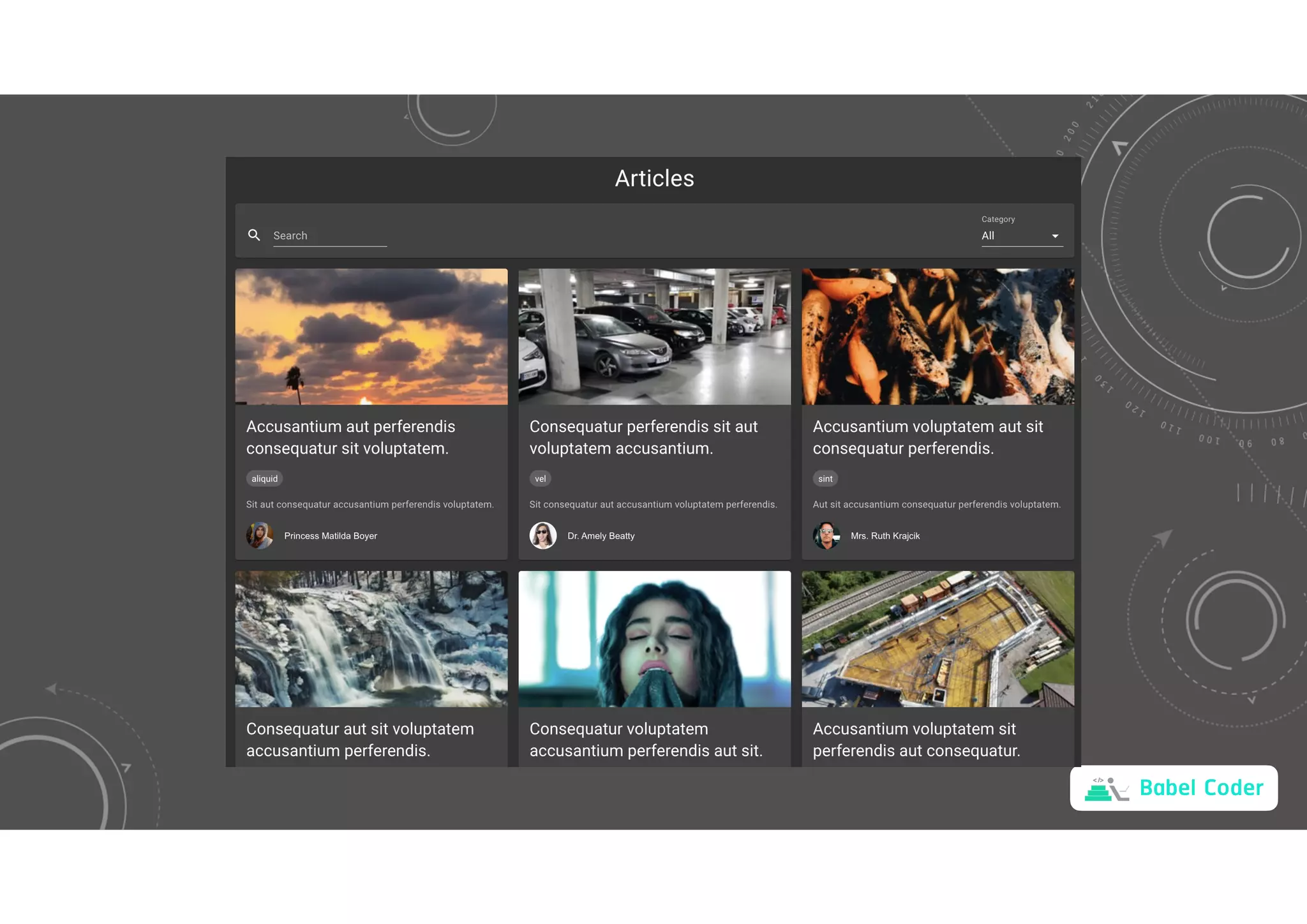Click the Babel Coder logo
Image resolution: width=1307 pixels, height=924 pixels.
(1174, 788)
